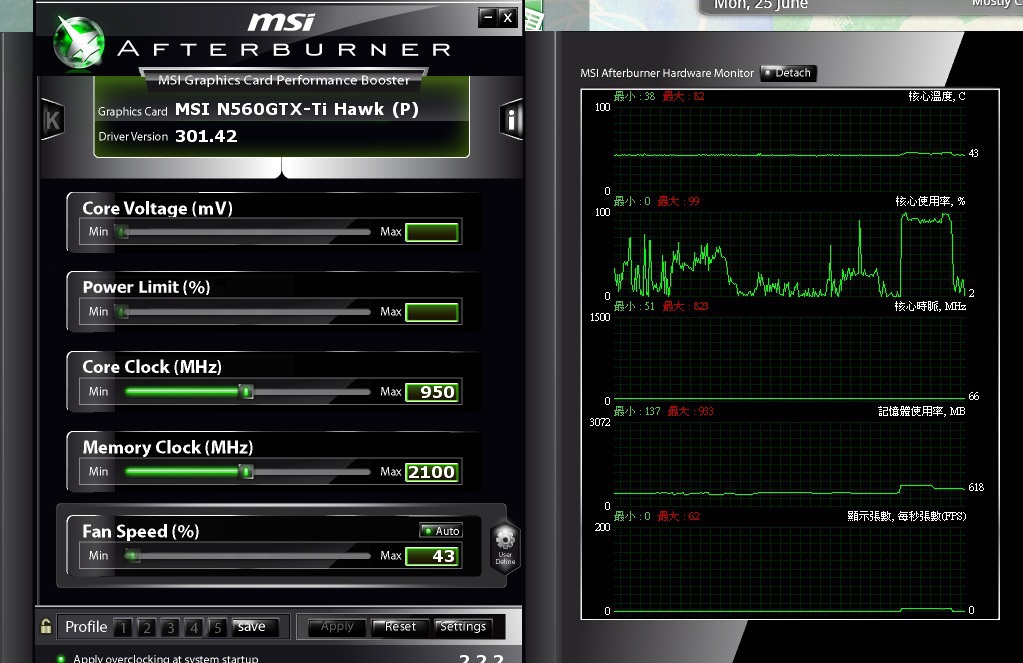This screenshot has width=1023, height=663.
Task: Select profile slot 2
Action: [x=147, y=627]
